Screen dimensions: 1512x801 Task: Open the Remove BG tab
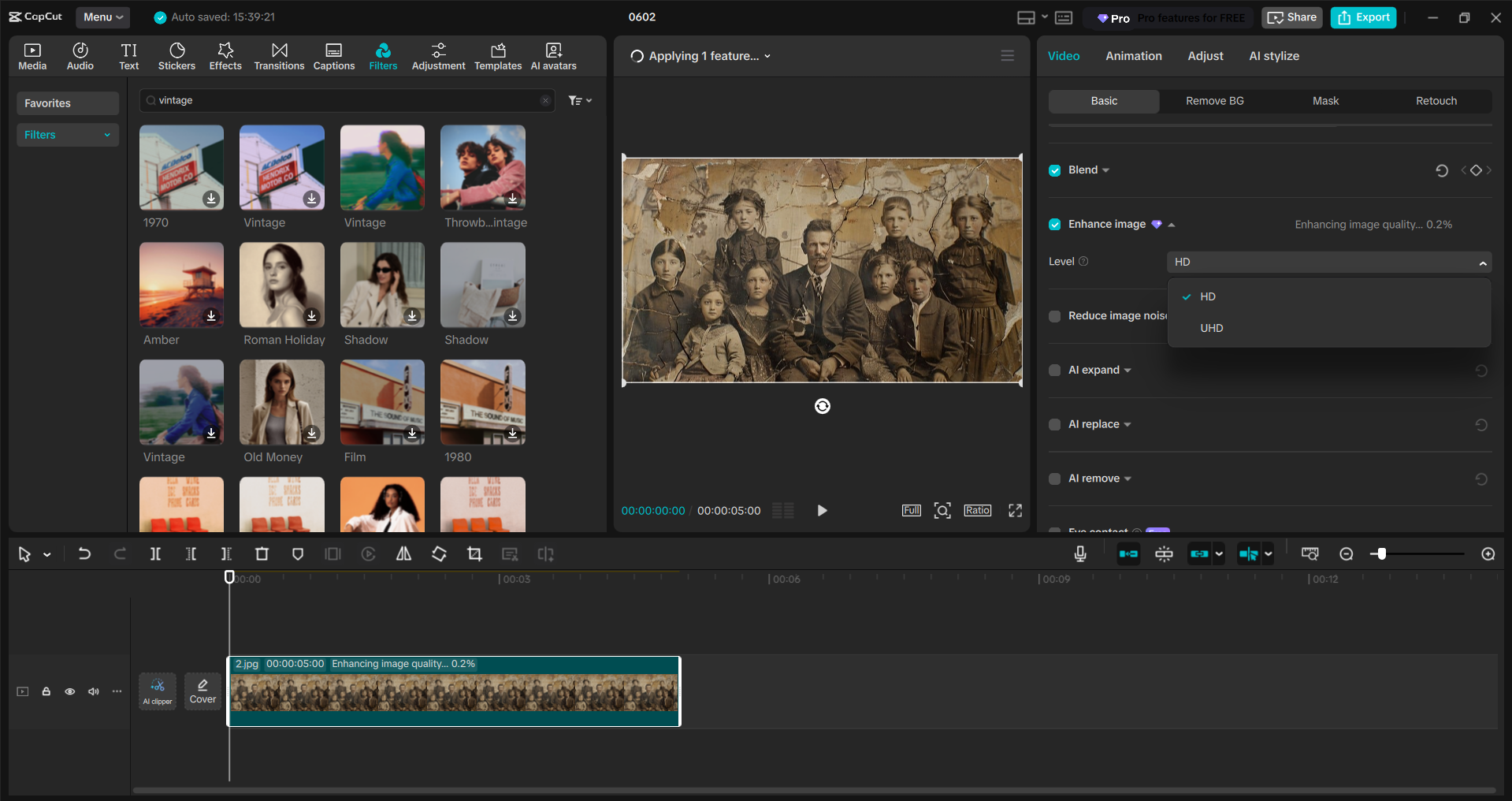coord(1214,101)
